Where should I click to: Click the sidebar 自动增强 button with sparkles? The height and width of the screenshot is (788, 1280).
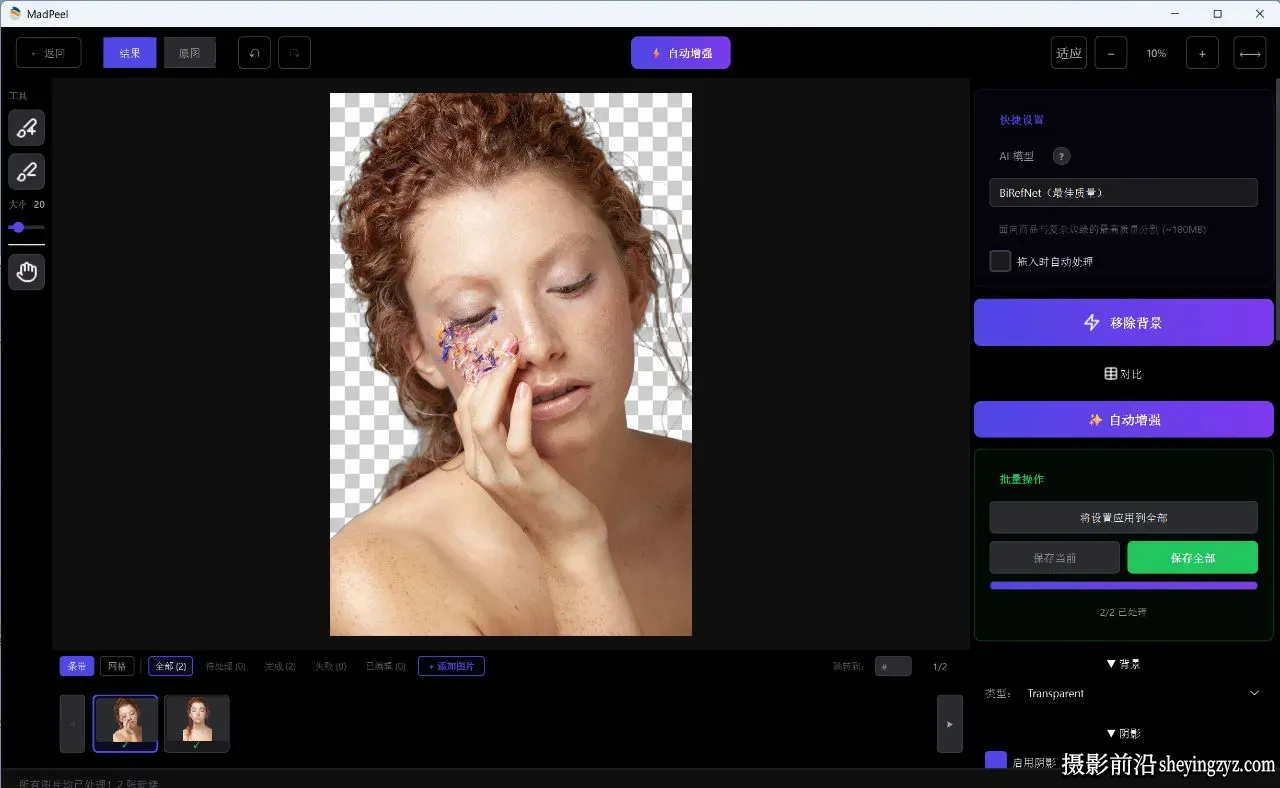[1124, 420]
